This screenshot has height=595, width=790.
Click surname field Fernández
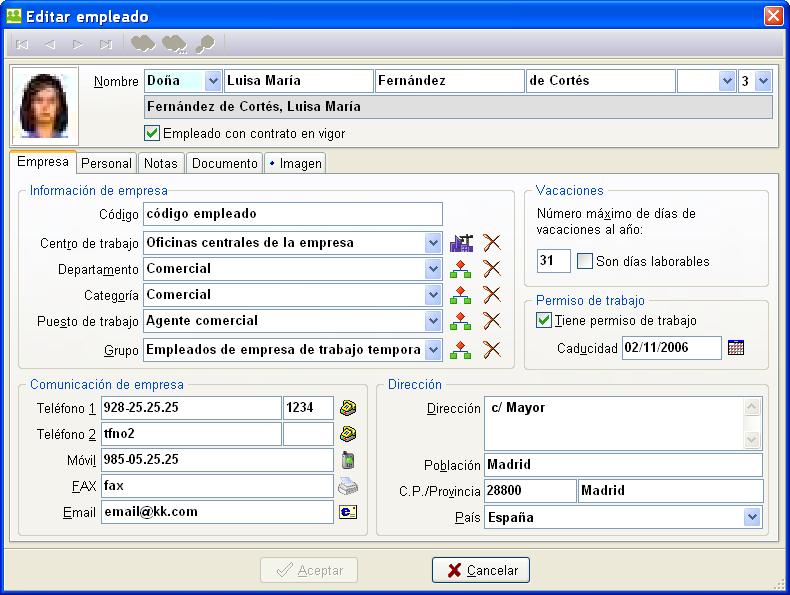[449, 81]
